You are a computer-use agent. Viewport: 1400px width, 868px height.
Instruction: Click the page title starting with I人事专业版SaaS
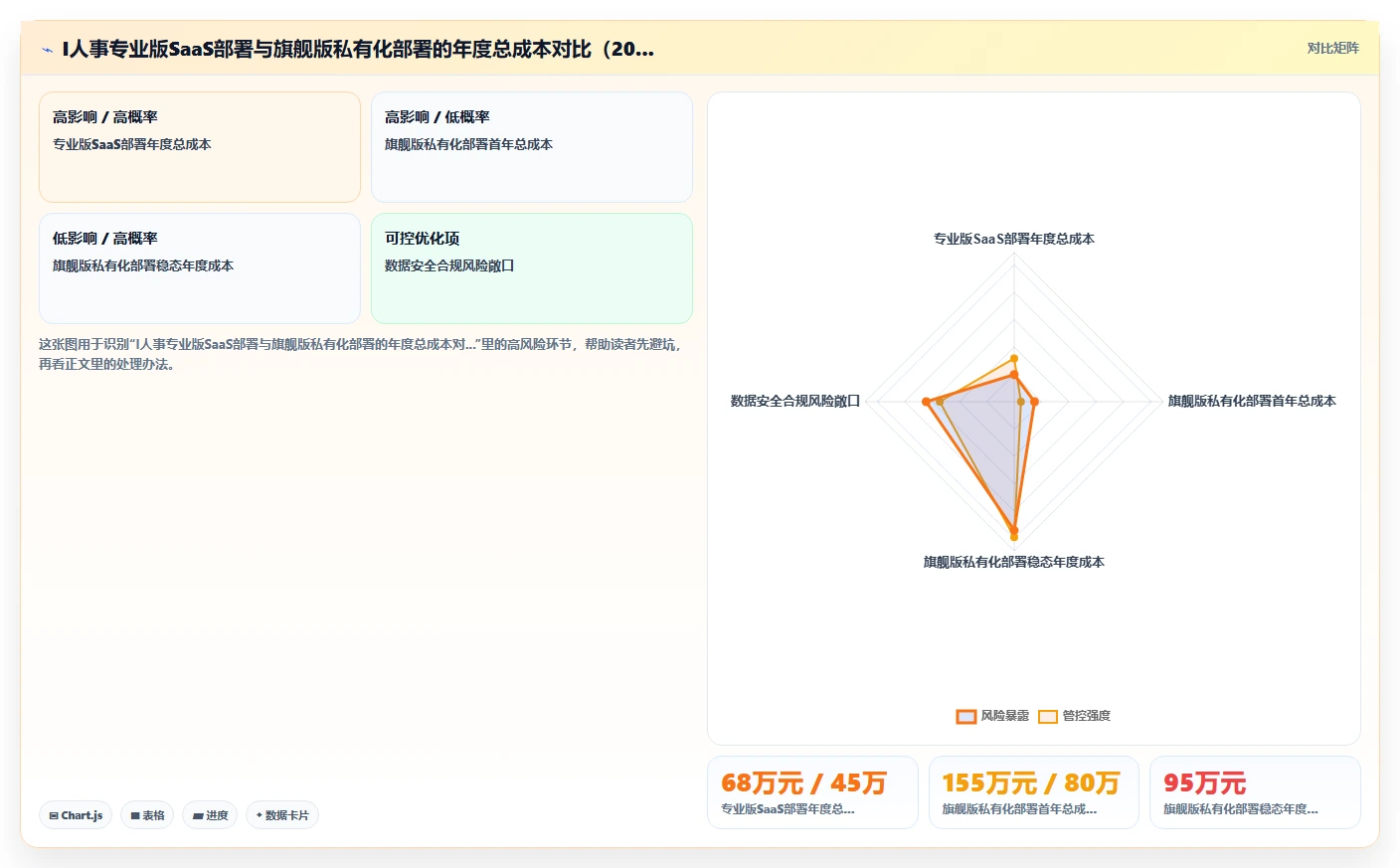358,49
